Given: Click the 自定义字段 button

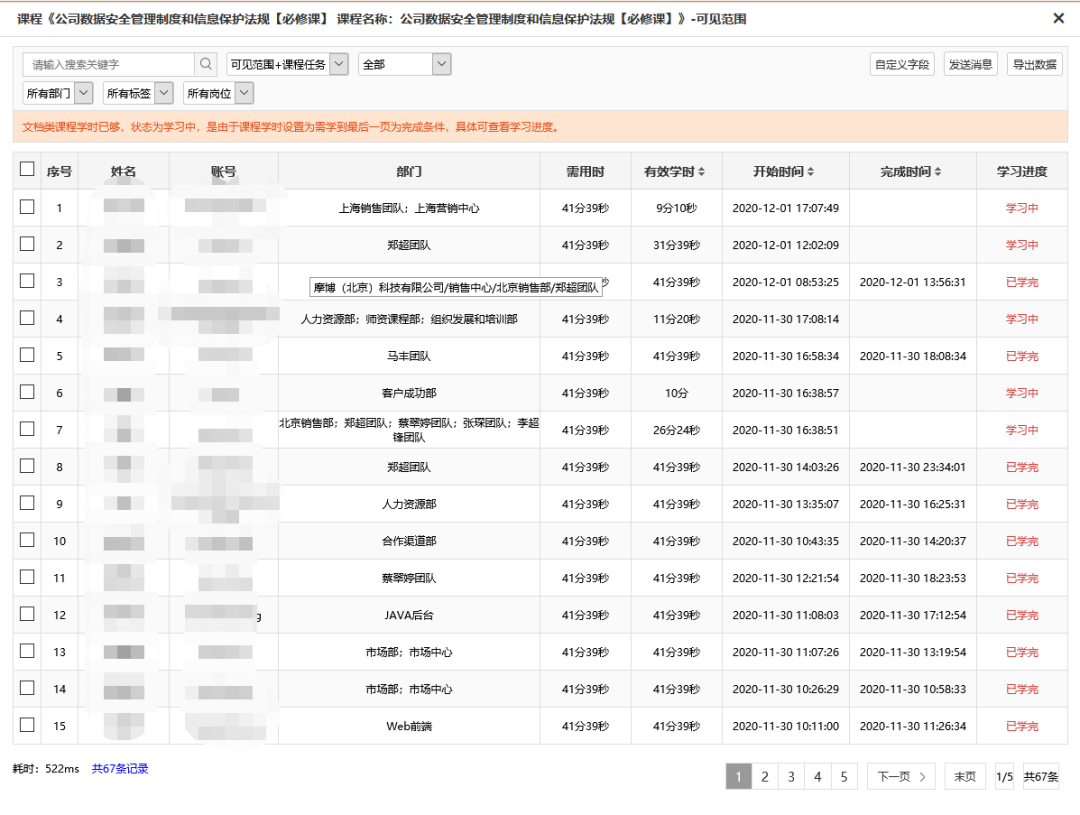Looking at the screenshot, I should click(902, 63).
